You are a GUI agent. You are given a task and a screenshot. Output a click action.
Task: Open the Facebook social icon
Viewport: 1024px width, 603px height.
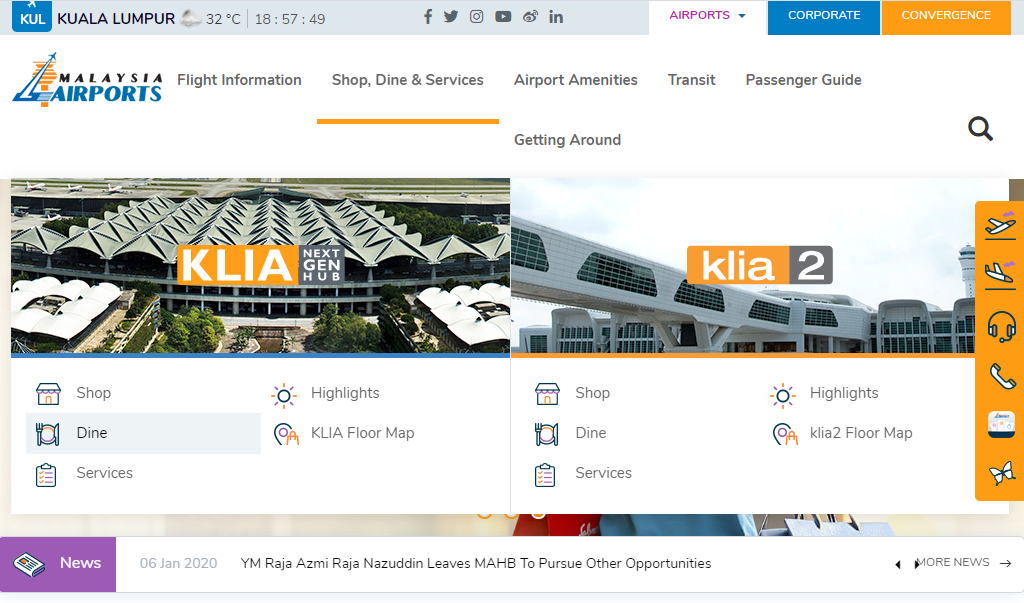pos(428,17)
